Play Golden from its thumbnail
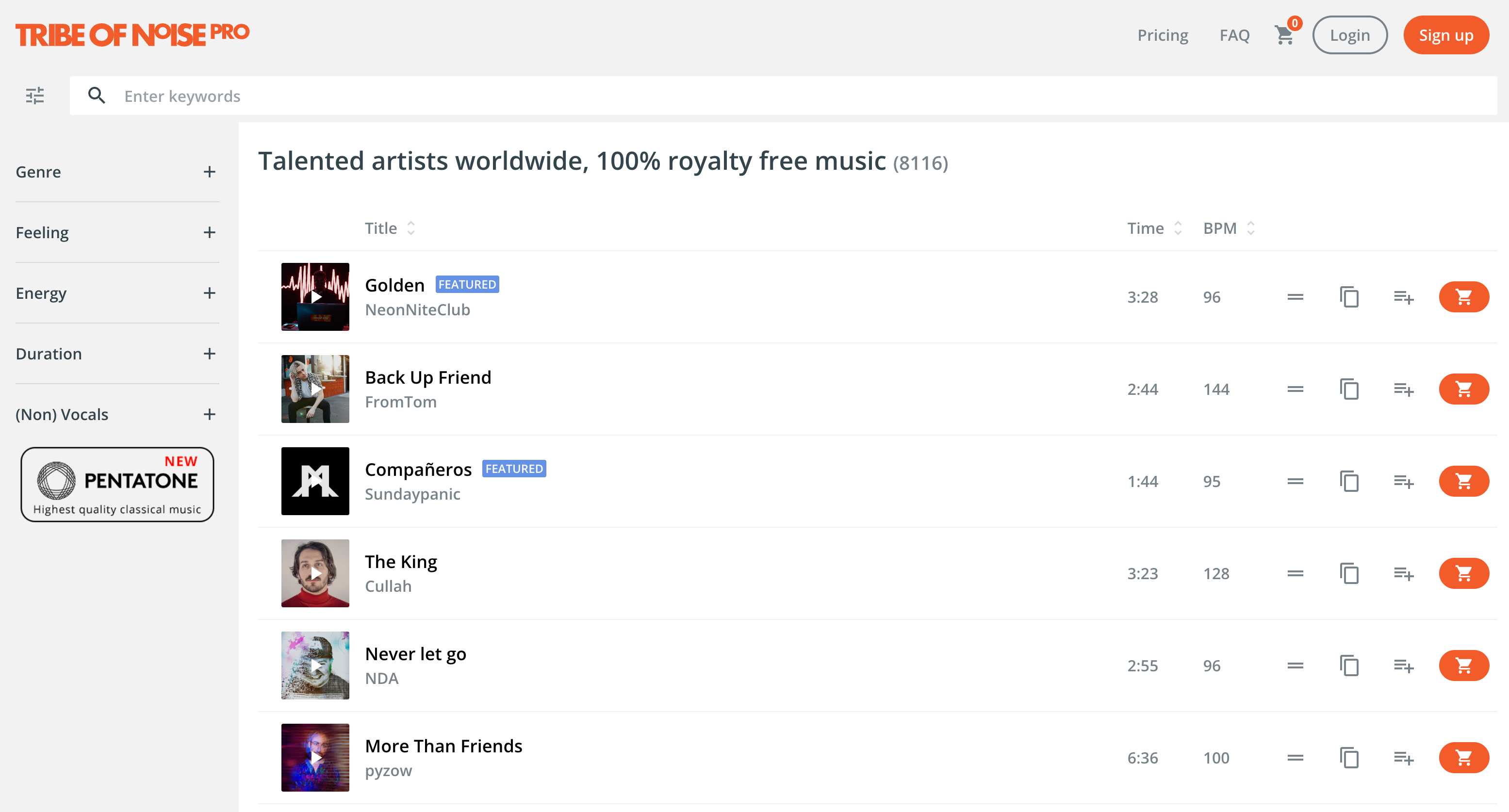The width and height of the screenshot is (1509, 812). pos(315,297)
